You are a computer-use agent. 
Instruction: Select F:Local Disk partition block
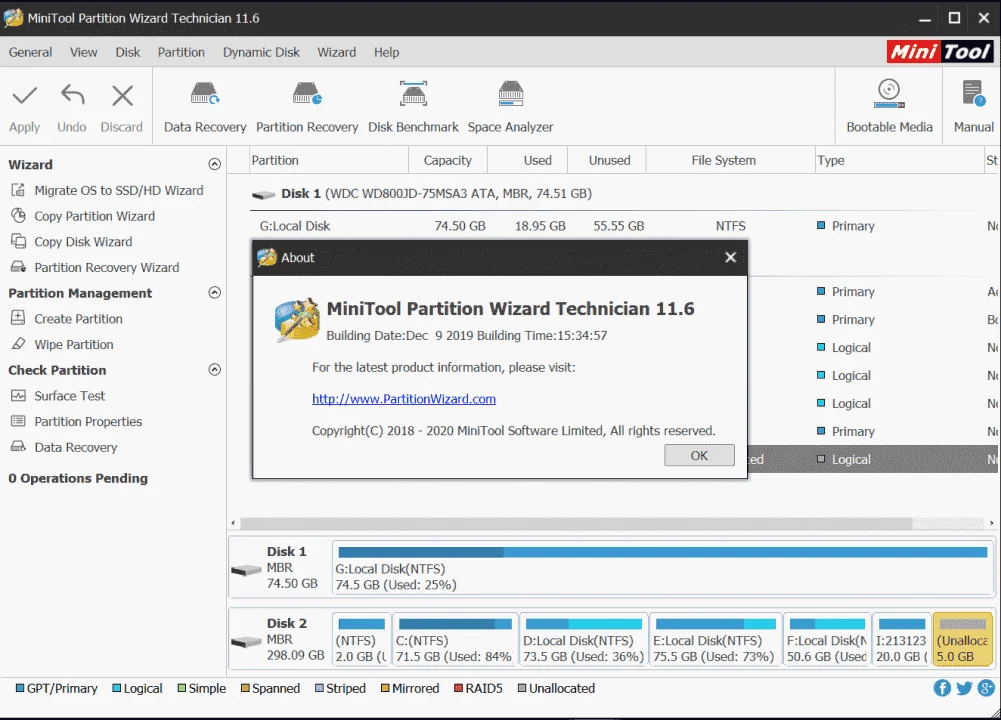826,640
